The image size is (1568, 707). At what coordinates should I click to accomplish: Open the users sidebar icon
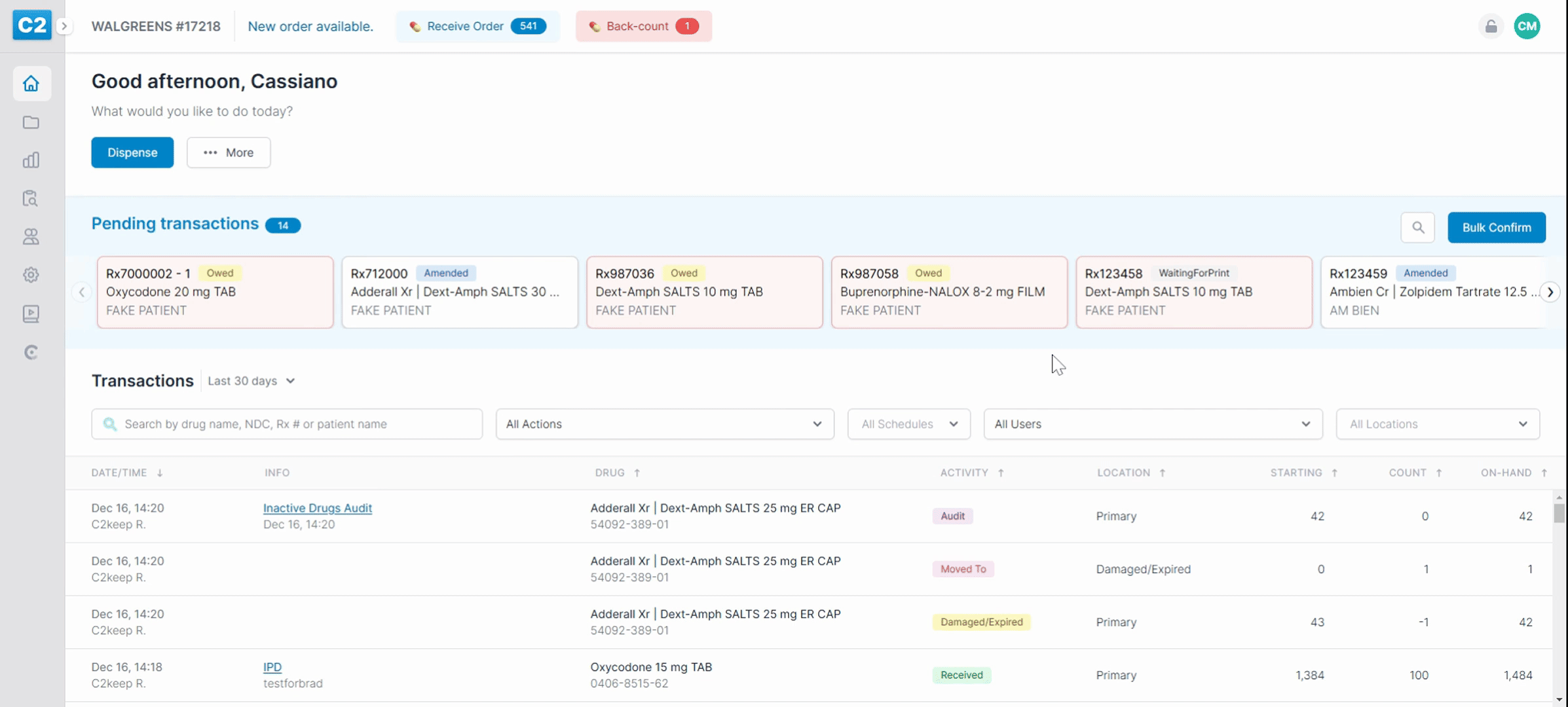31,236
